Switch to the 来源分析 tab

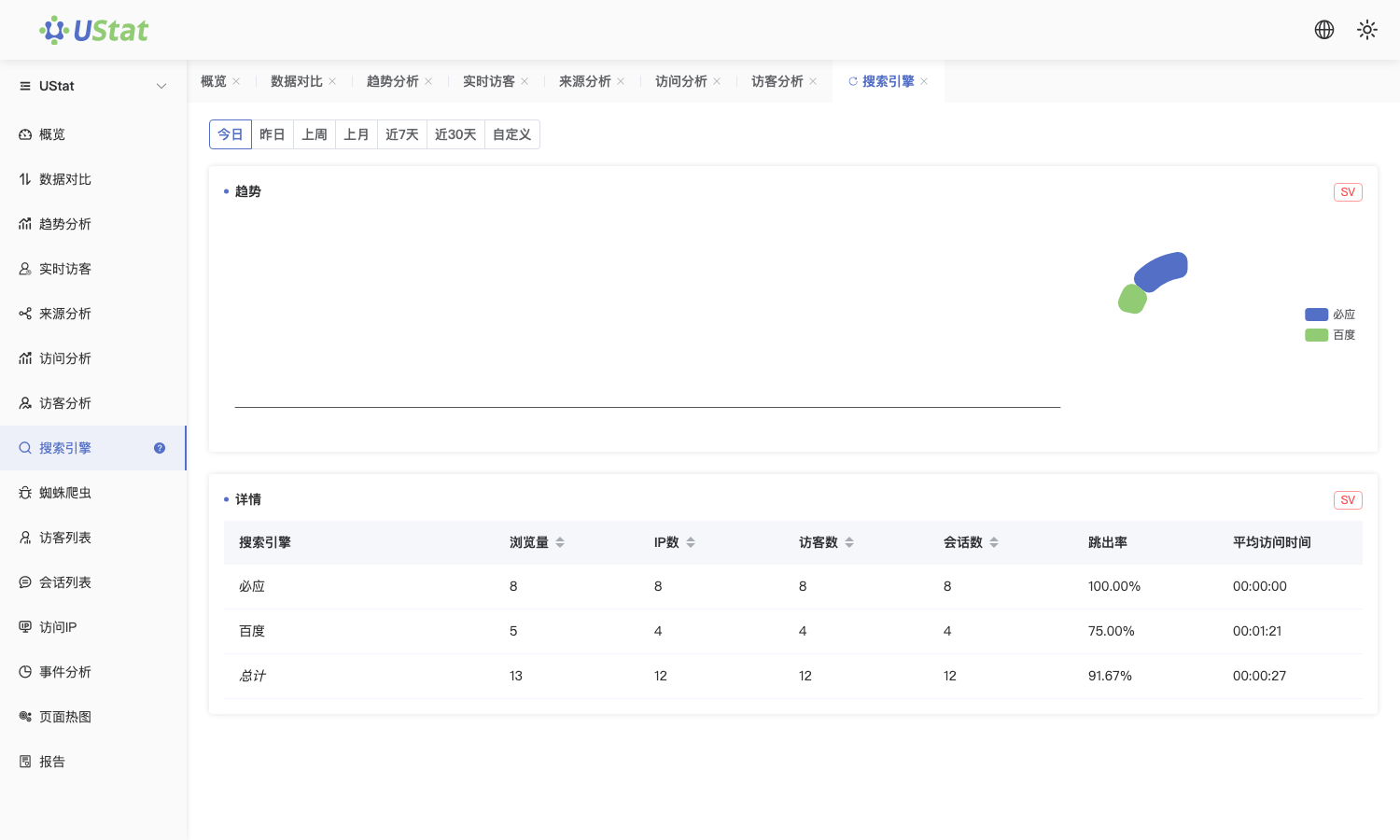(x=585, y=81)
